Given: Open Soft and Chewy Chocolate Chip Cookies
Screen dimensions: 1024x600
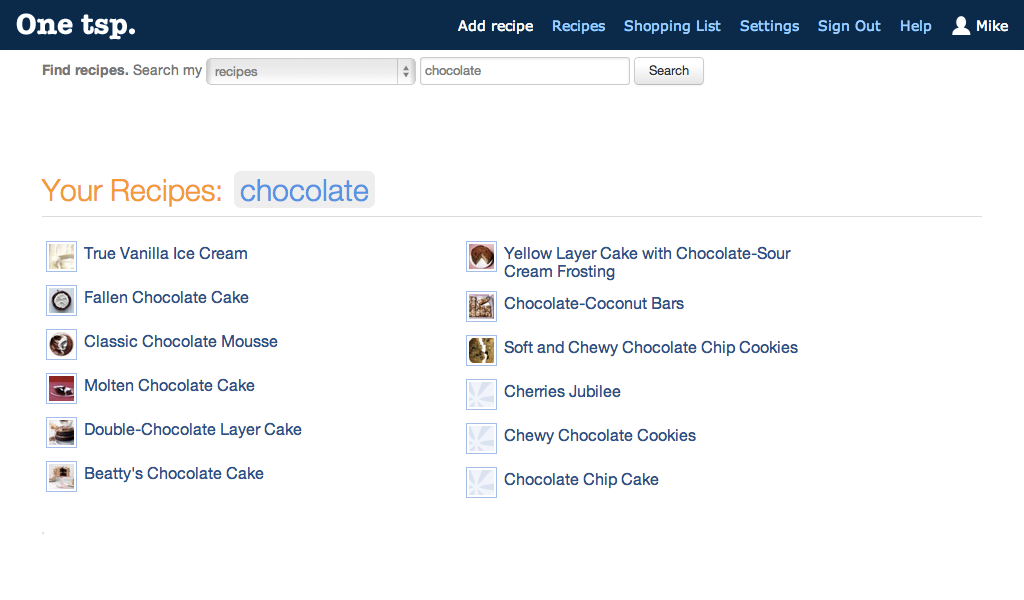Looking at the screenshot, I should (650, 347).
